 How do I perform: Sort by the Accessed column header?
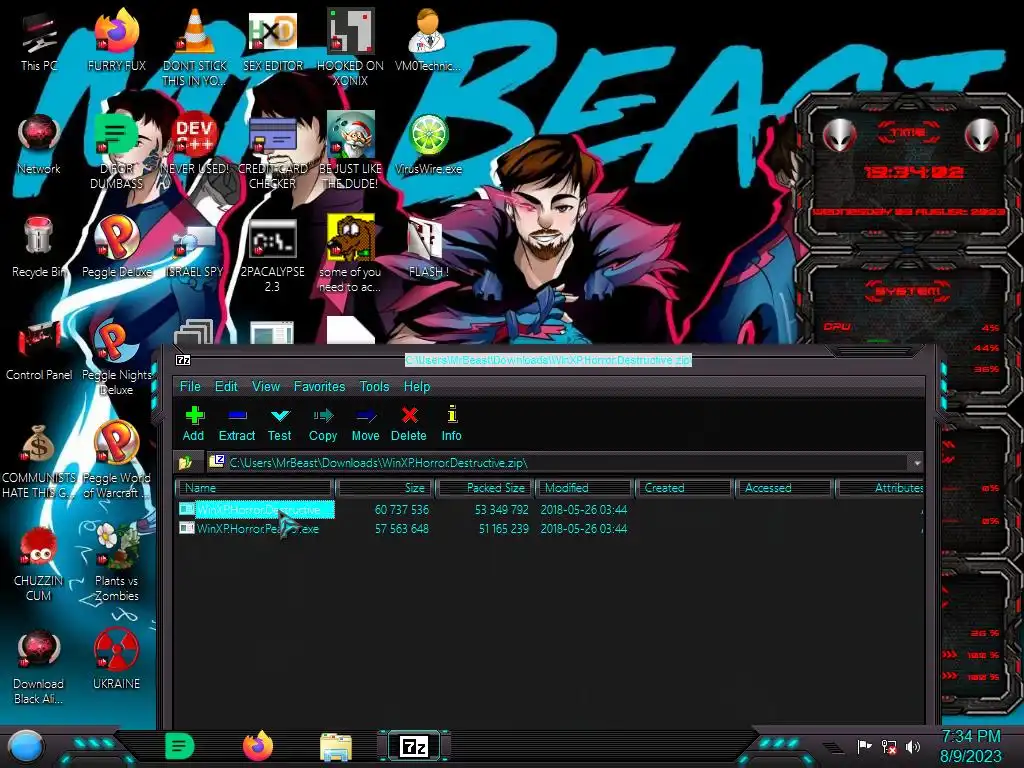pos(784,488)
